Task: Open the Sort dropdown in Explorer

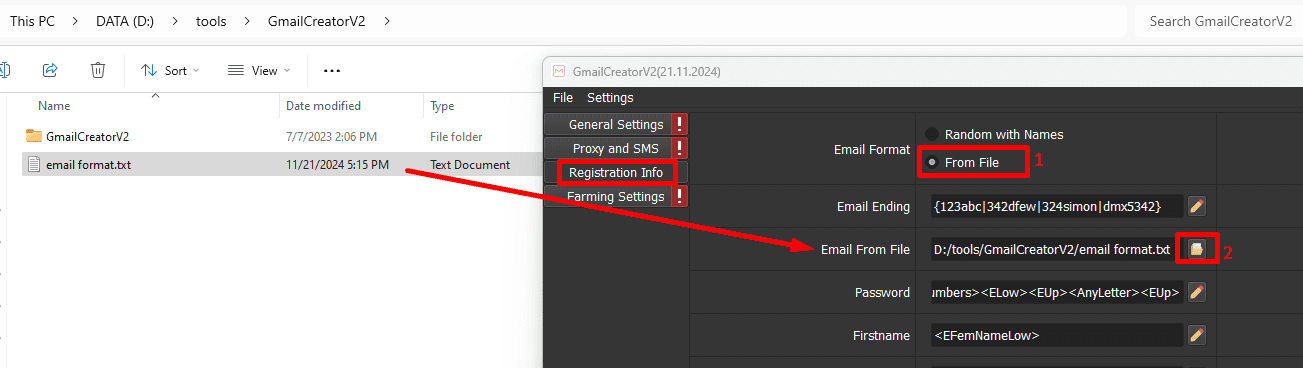Action: [170, 70]
